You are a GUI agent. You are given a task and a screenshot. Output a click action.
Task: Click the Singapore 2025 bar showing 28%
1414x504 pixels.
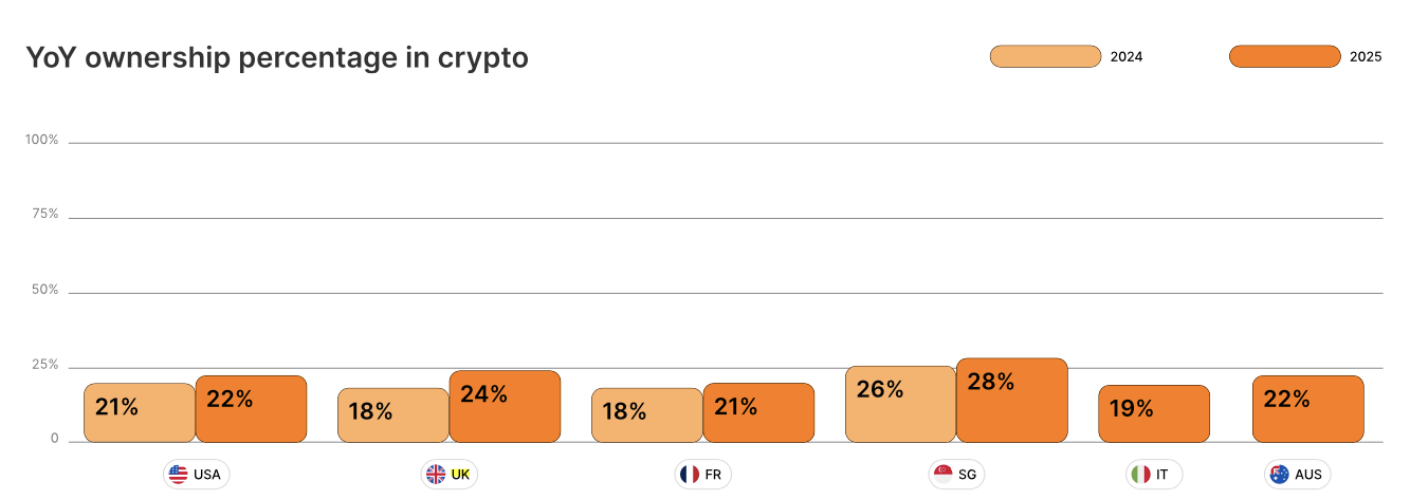click(1012, 400)
